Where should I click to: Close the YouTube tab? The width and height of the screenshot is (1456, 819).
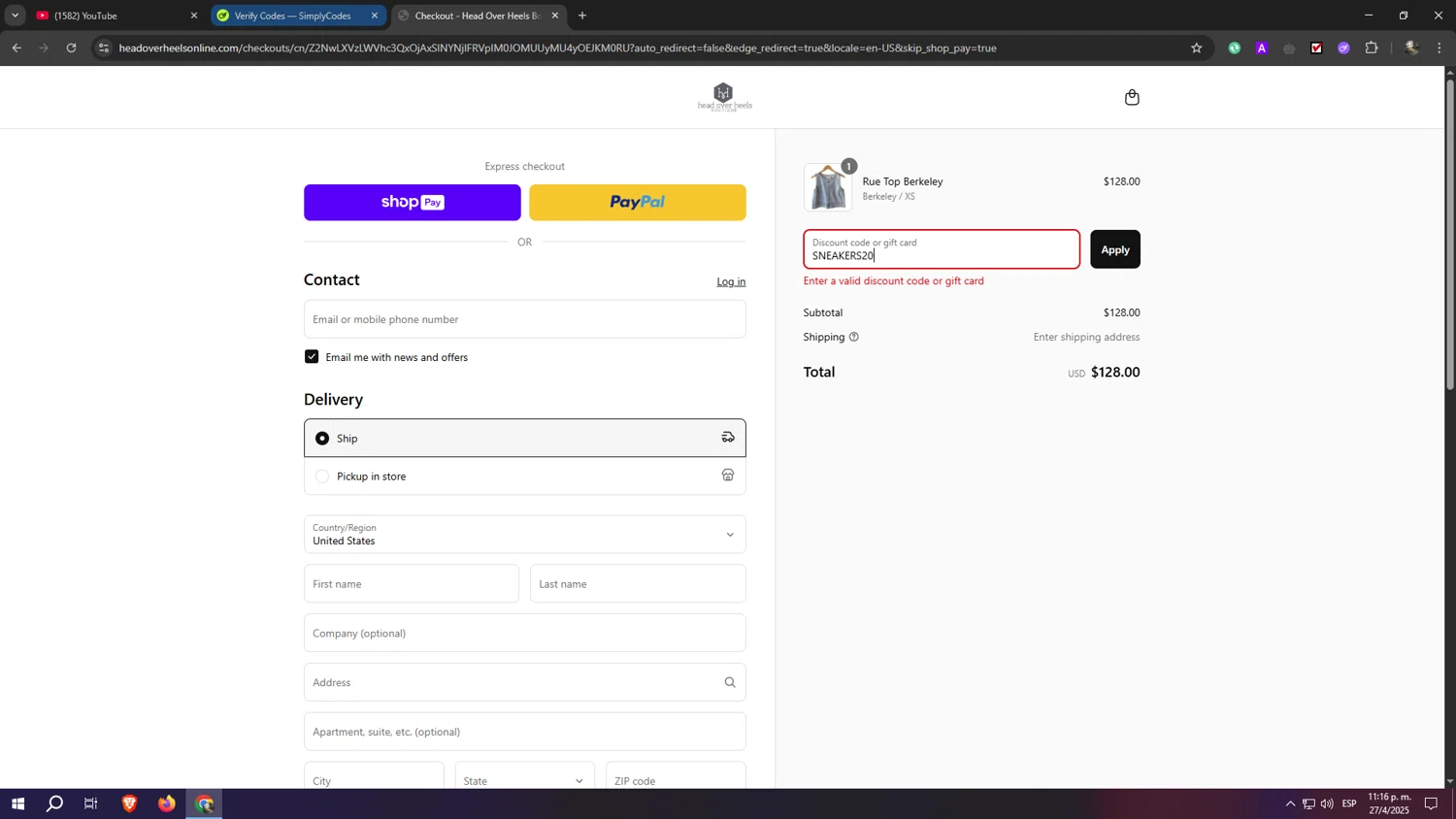coord(193,16)
